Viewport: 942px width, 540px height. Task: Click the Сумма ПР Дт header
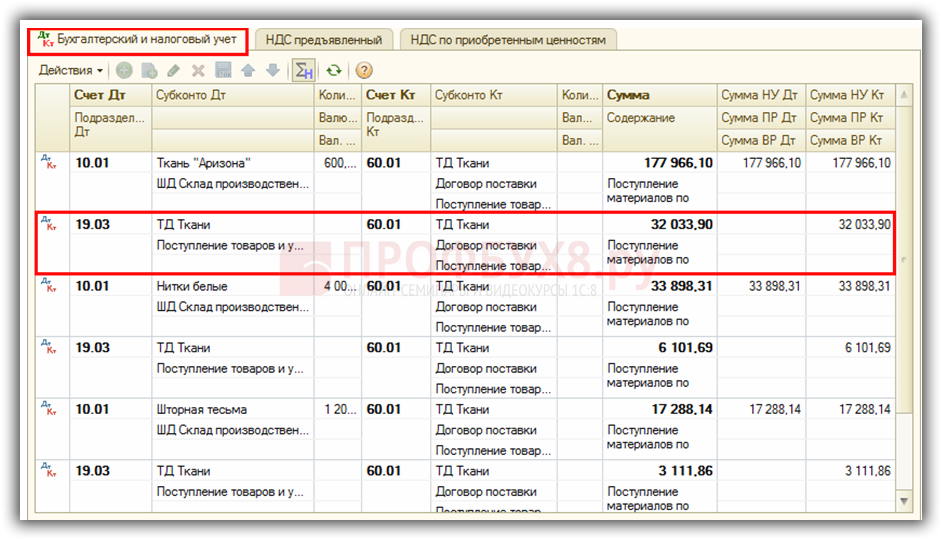coord(761,118)
